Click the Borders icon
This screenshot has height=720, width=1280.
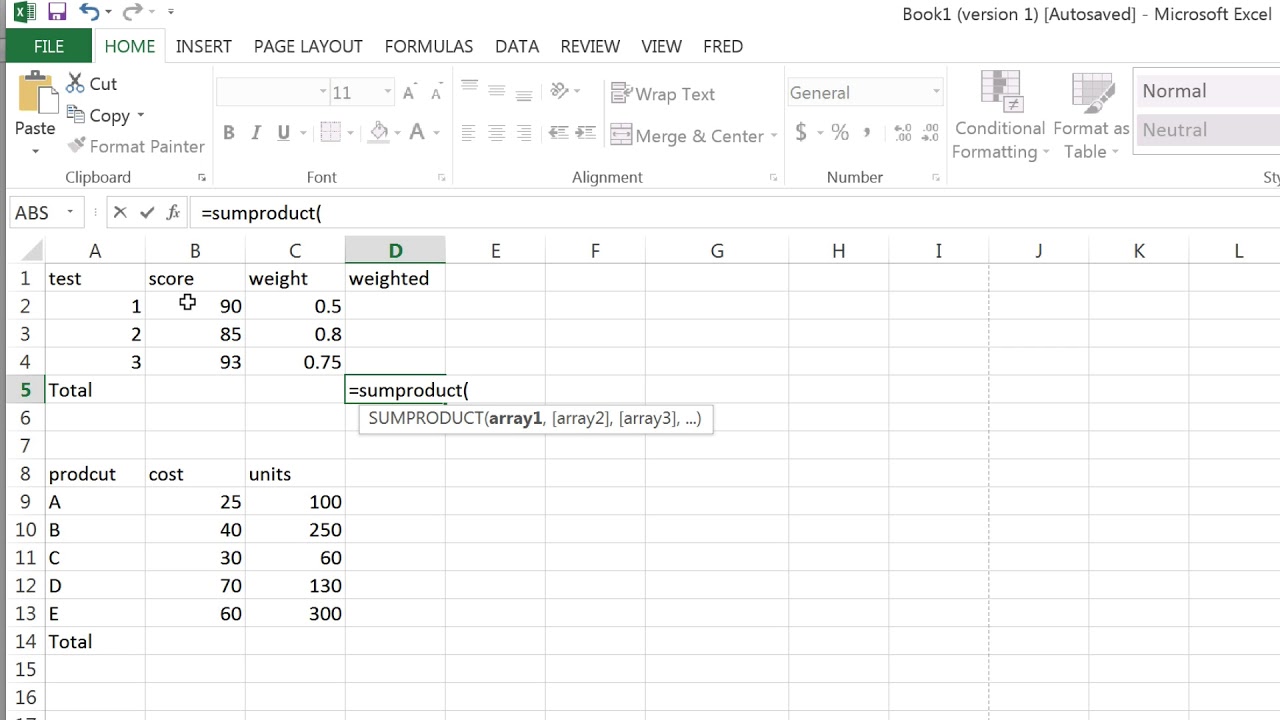click(330, 133)
